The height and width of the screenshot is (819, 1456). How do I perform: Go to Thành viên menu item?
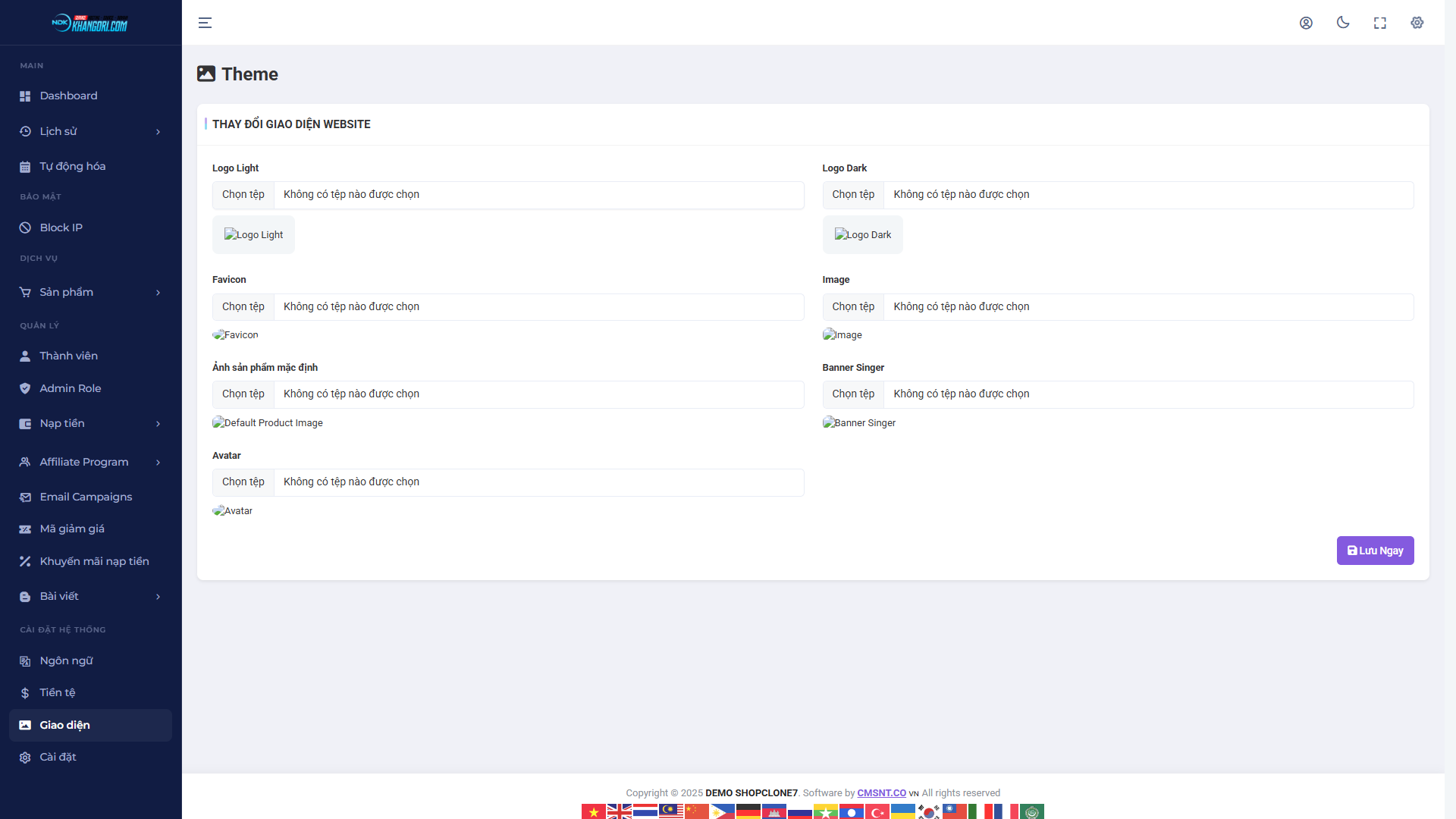pyautogui.click(x=68, y=356)
